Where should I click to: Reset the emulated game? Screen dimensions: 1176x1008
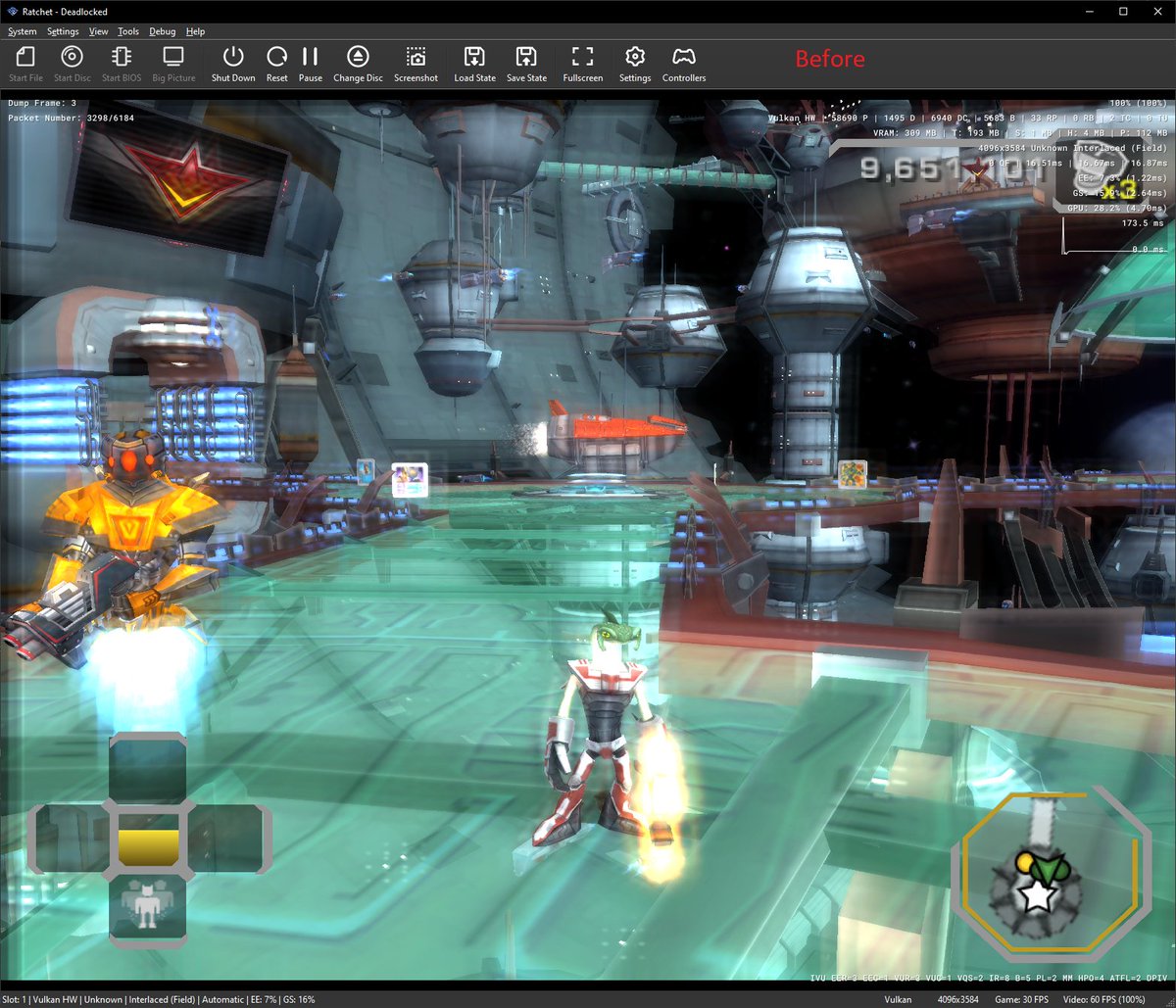click(277, 65)
